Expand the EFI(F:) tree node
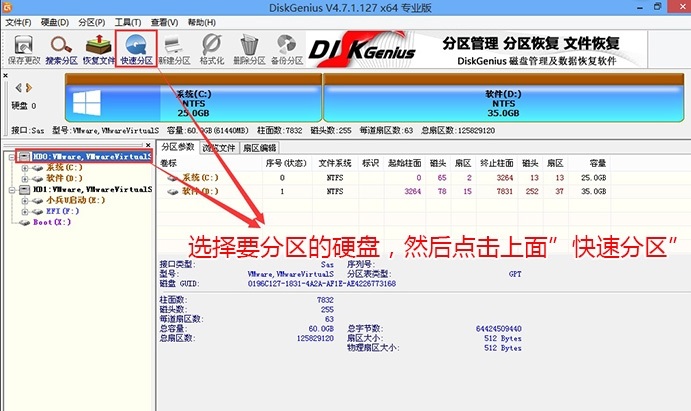This screenshot has height=411, width=691. tap(25, 212)
